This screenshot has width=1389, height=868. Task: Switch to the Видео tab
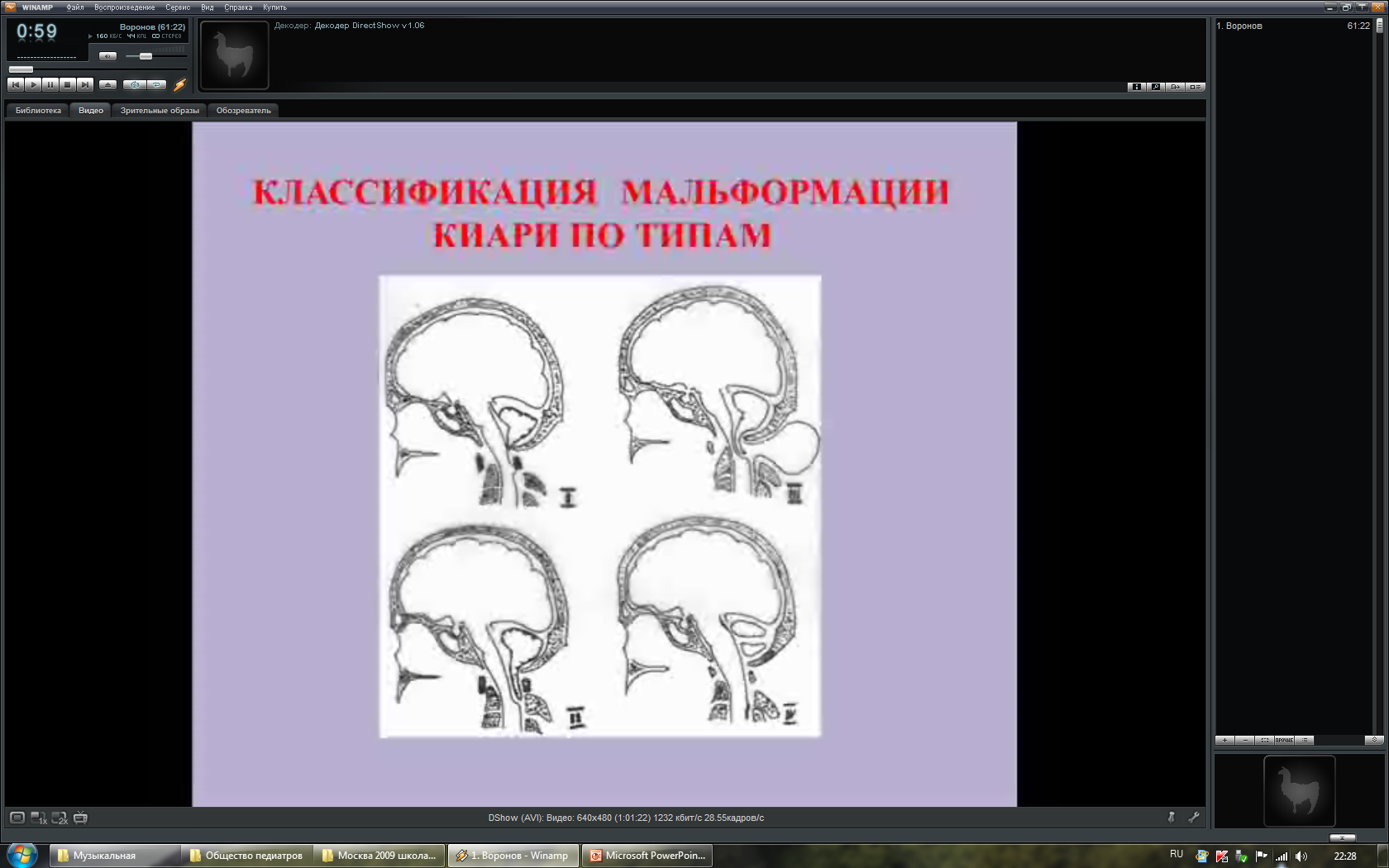tap(91, 111)
